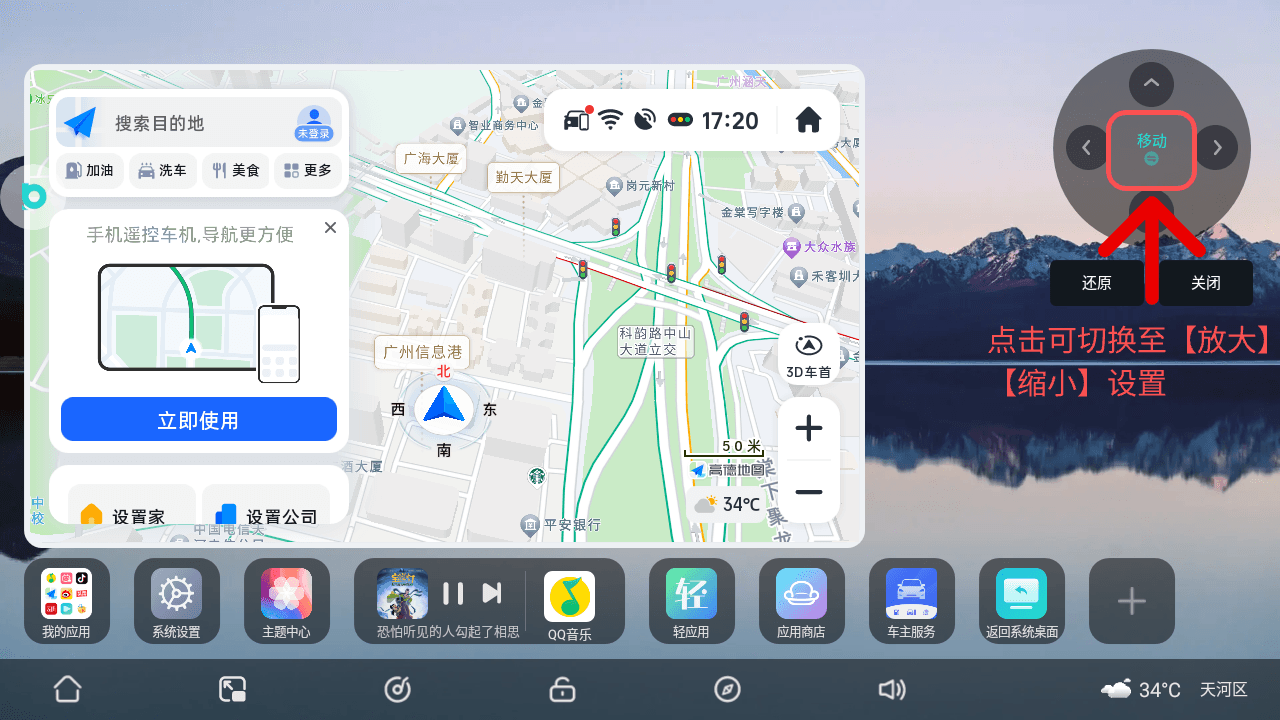Tap the 大众水族 place marker
The height and width of the screenshot is (720, 1280).
[x=820, y=246]
